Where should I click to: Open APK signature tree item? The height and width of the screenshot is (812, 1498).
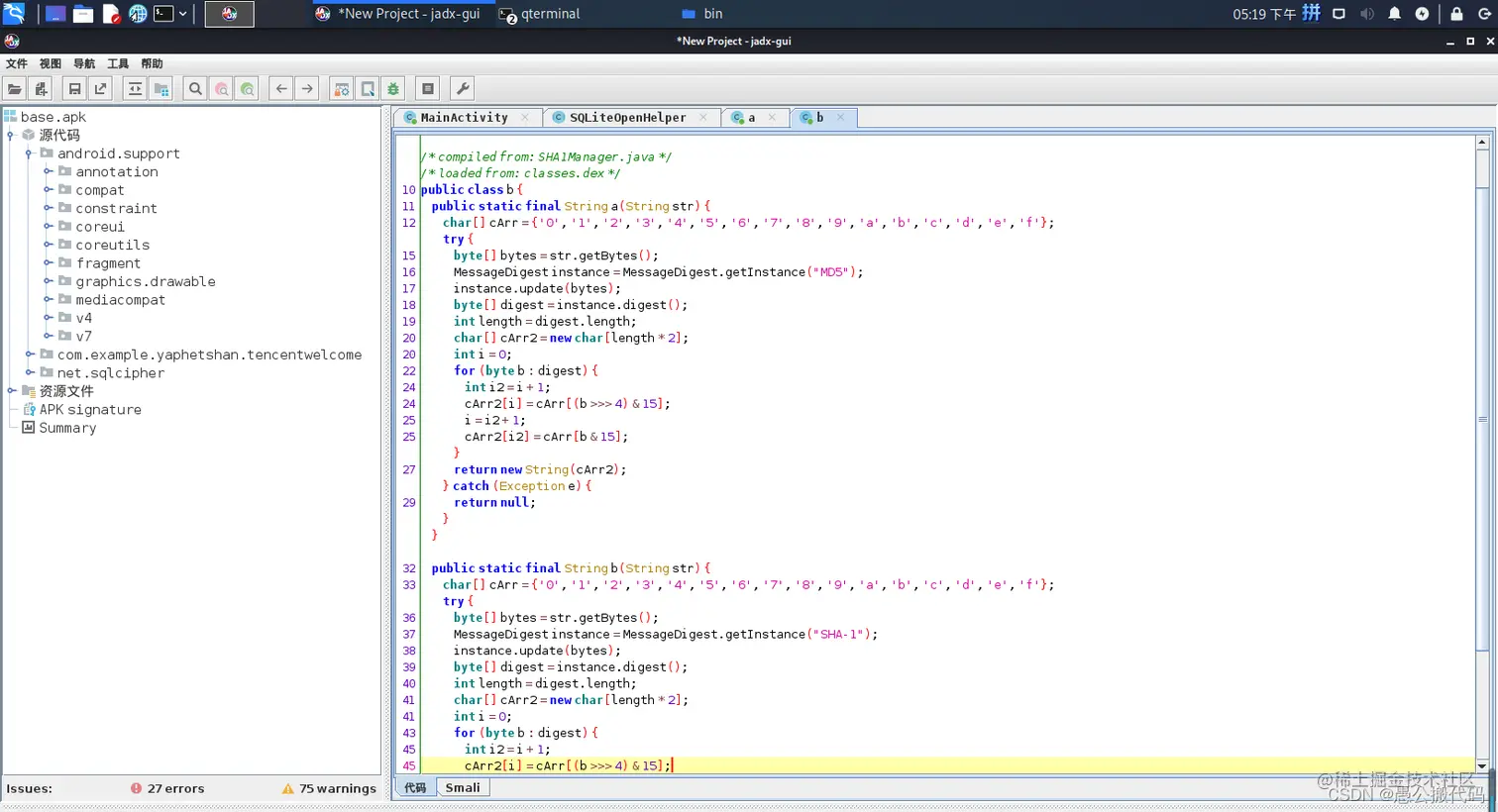[82, 409]
